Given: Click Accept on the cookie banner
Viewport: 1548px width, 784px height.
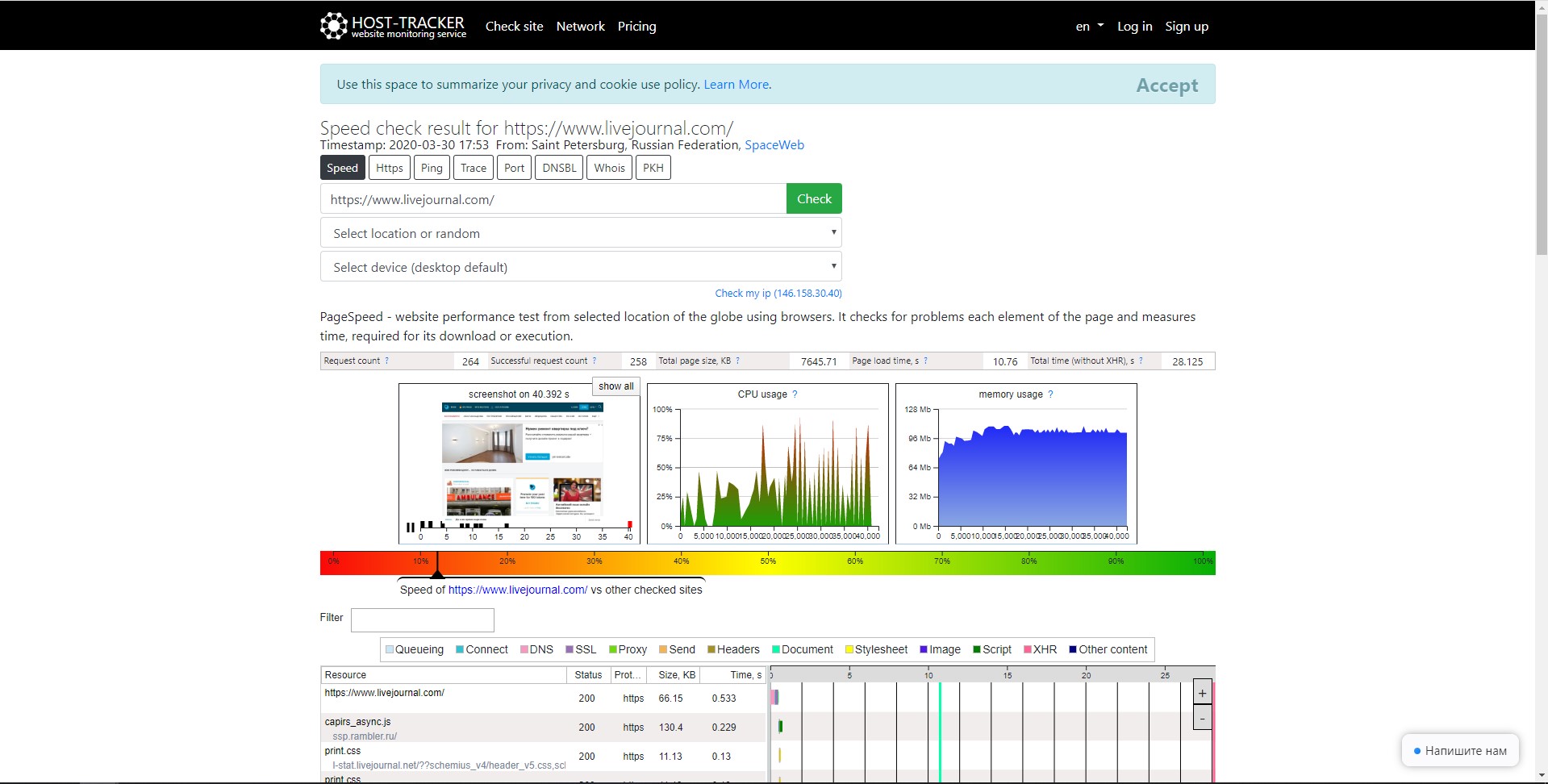Looking at the screenshot, I should 1167,85.
